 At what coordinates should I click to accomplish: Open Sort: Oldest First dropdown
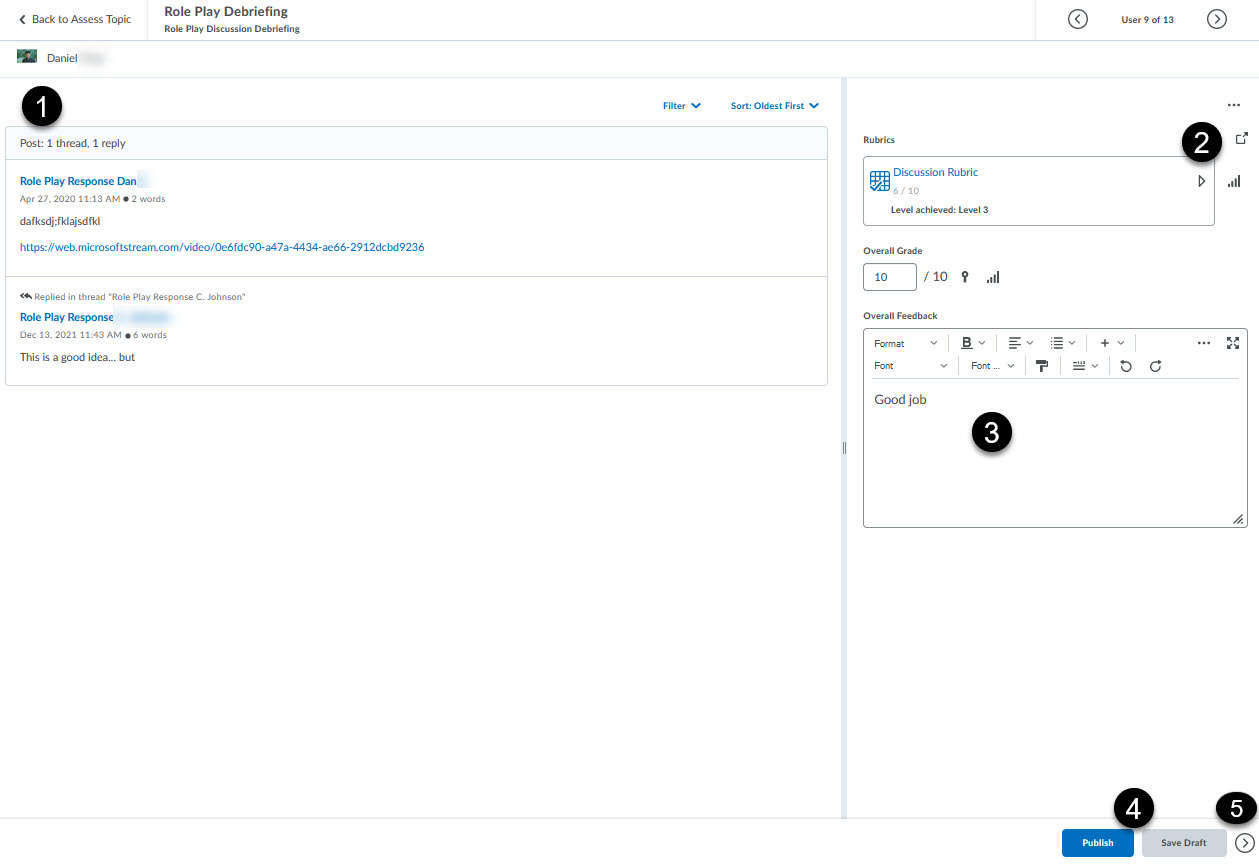pos(774,106)
